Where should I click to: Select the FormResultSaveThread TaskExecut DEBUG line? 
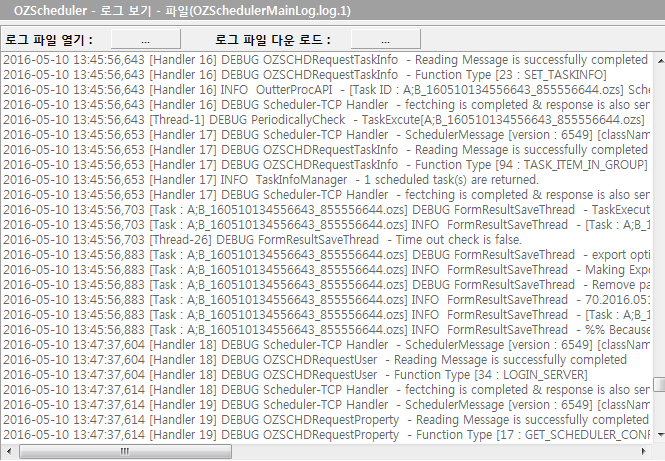(327, 210)
